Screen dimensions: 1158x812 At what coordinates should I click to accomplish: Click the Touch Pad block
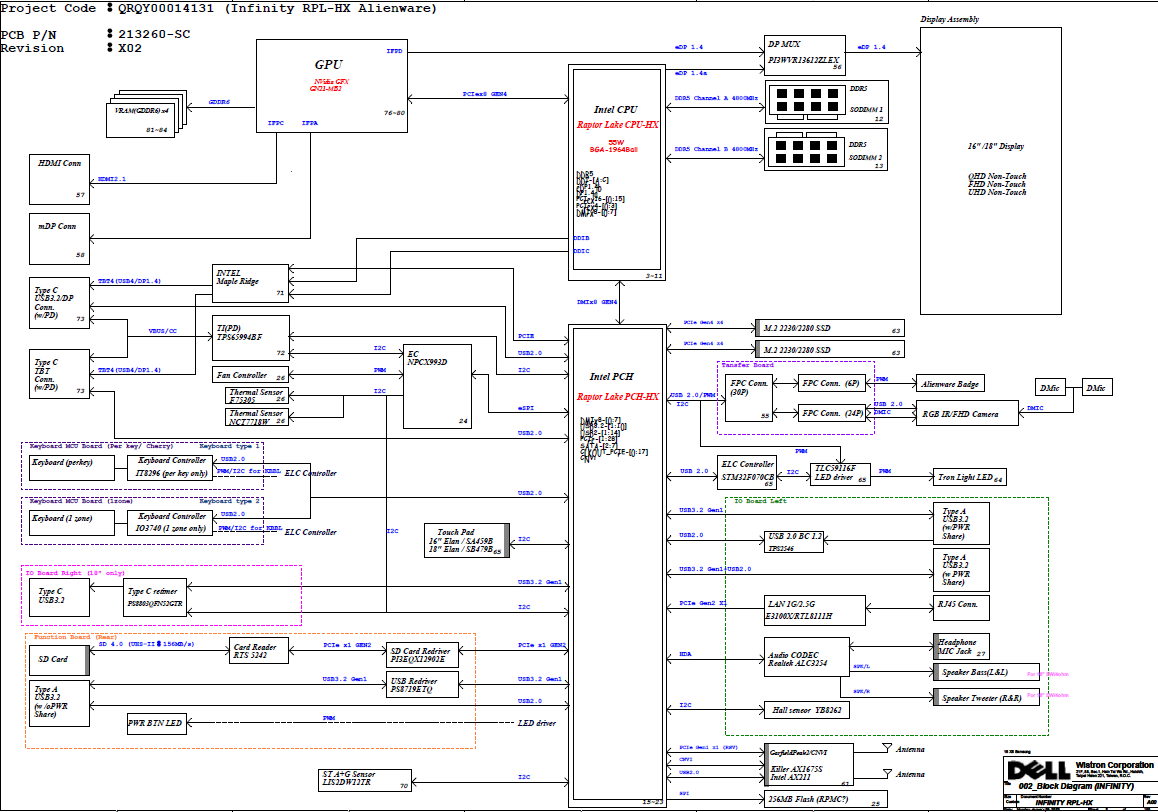point(467,541)
